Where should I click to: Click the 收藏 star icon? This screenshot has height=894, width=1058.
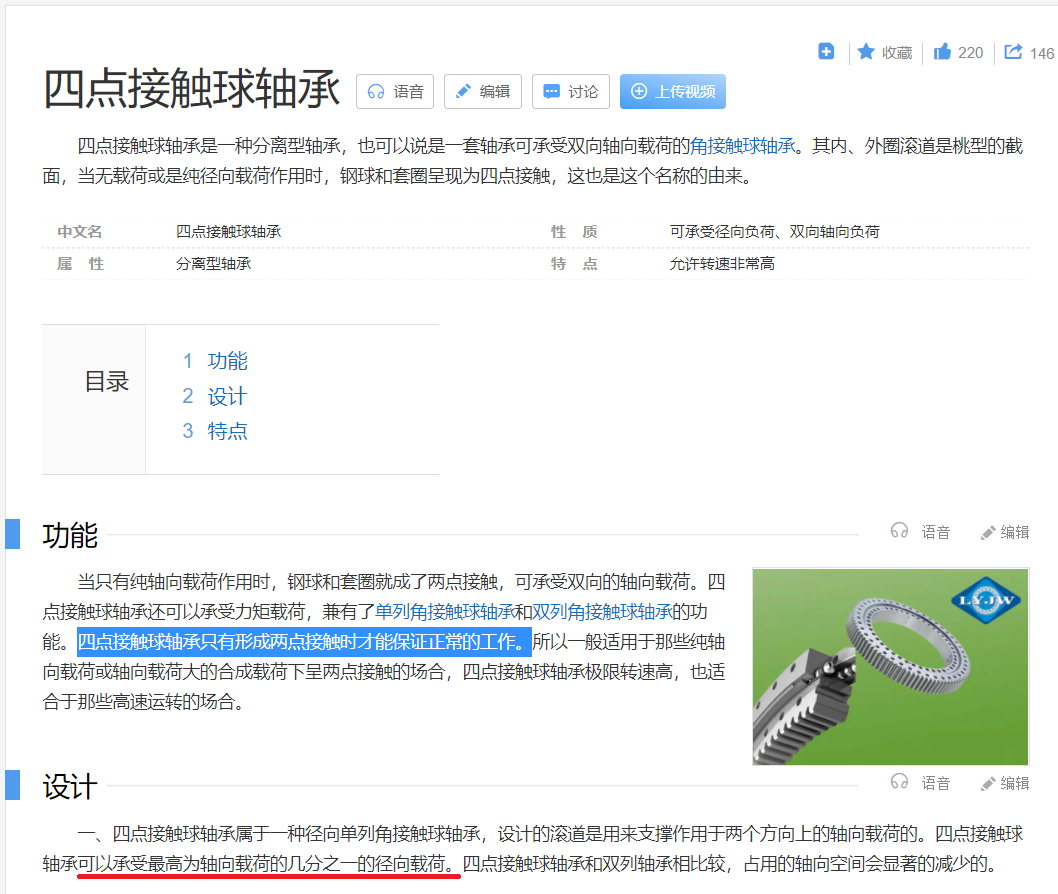pos(866,52)
